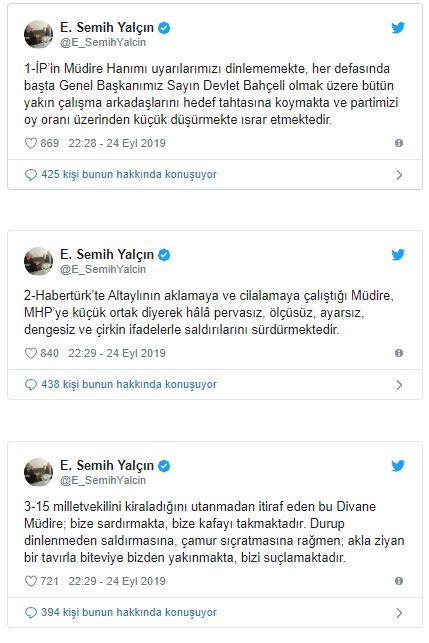Click the Twitter bird icon on the third tweet

tap(398, 465)
